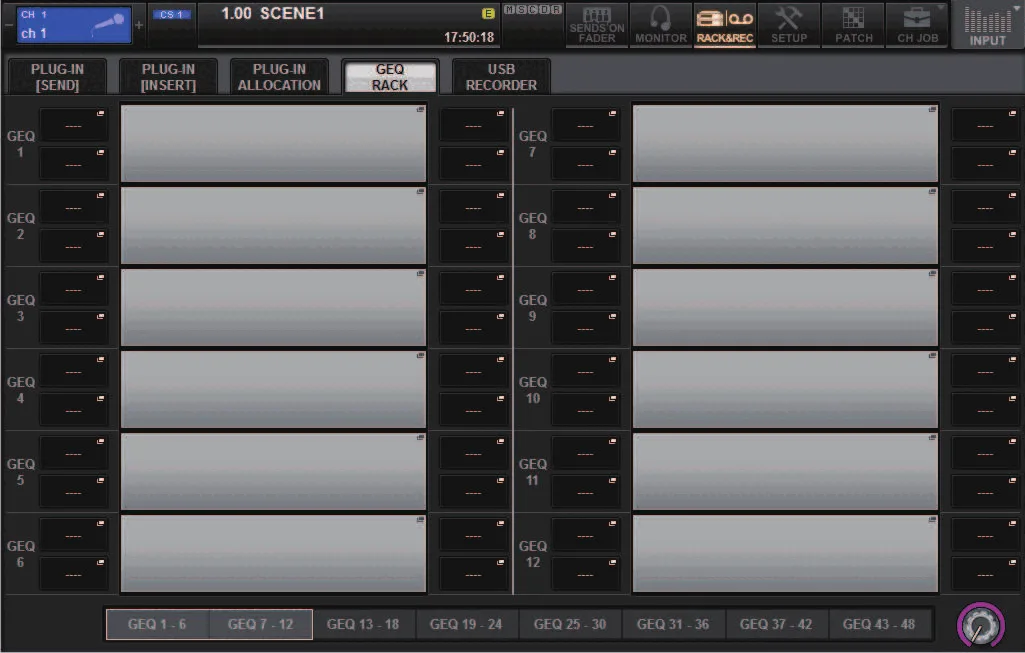Open the Monitor headphone screen
1025x653 pixels.
point(660,25)
